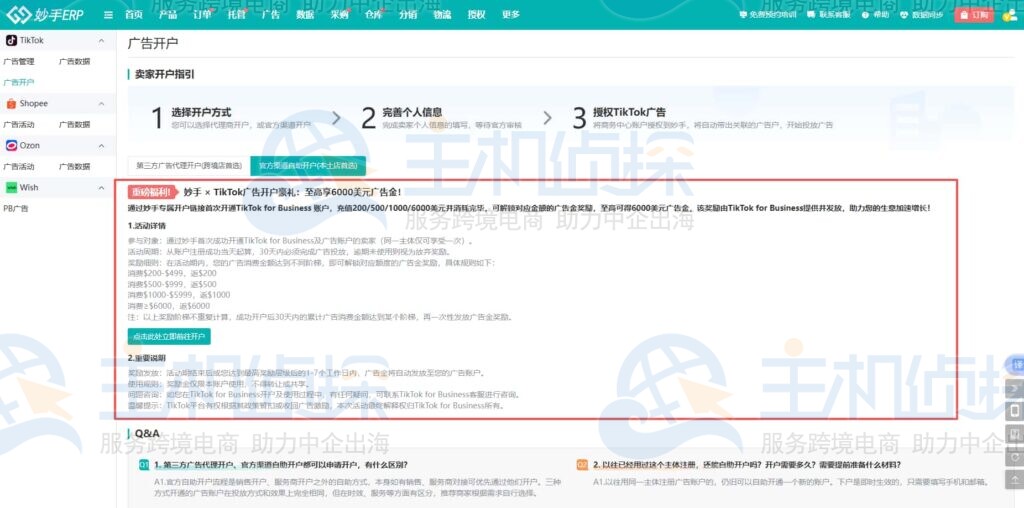Click the 数据同步 link text
Viewport: 1024px width, 508px height.
927,14
